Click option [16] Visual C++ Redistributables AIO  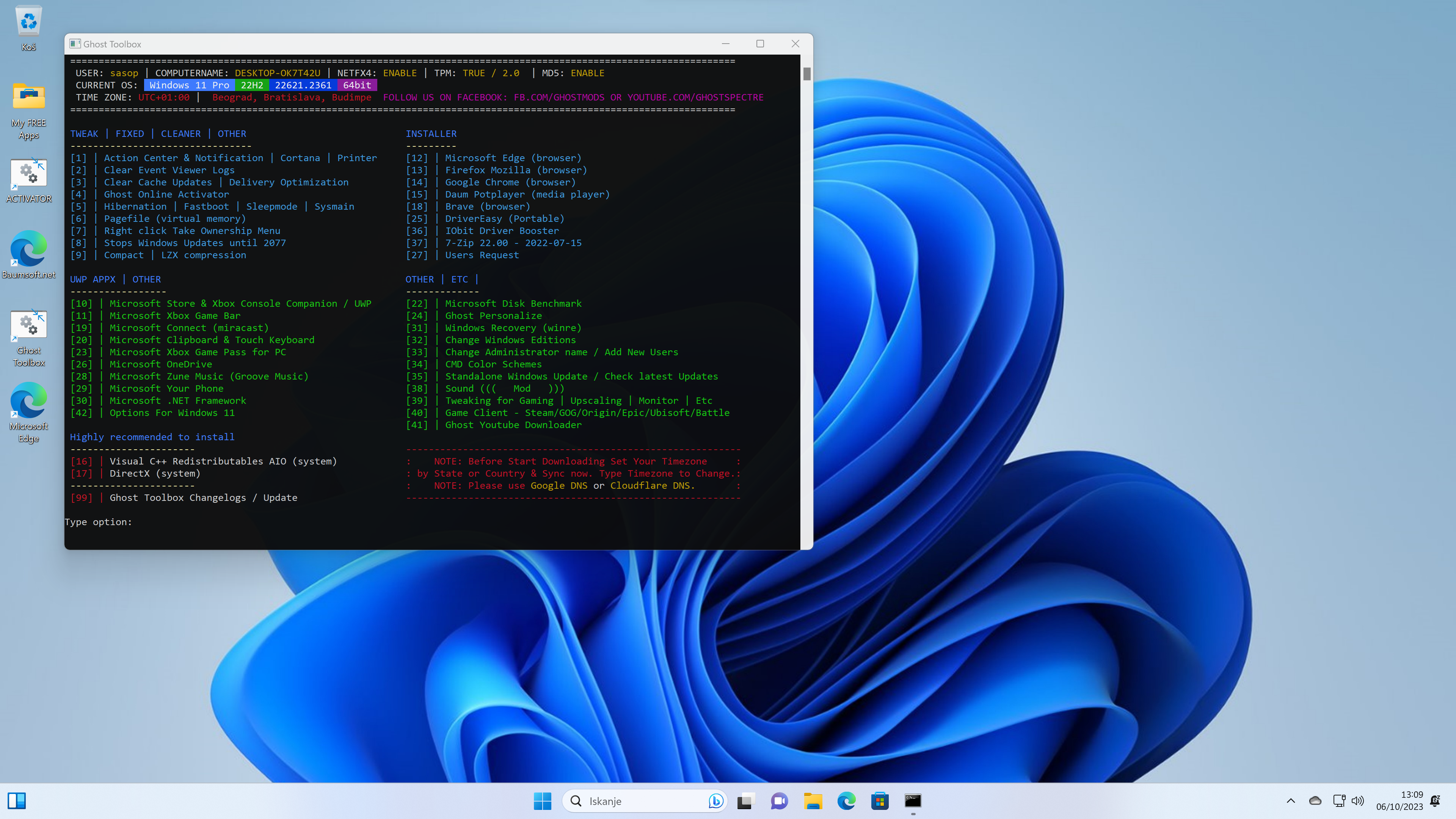(x=204, y=461)
